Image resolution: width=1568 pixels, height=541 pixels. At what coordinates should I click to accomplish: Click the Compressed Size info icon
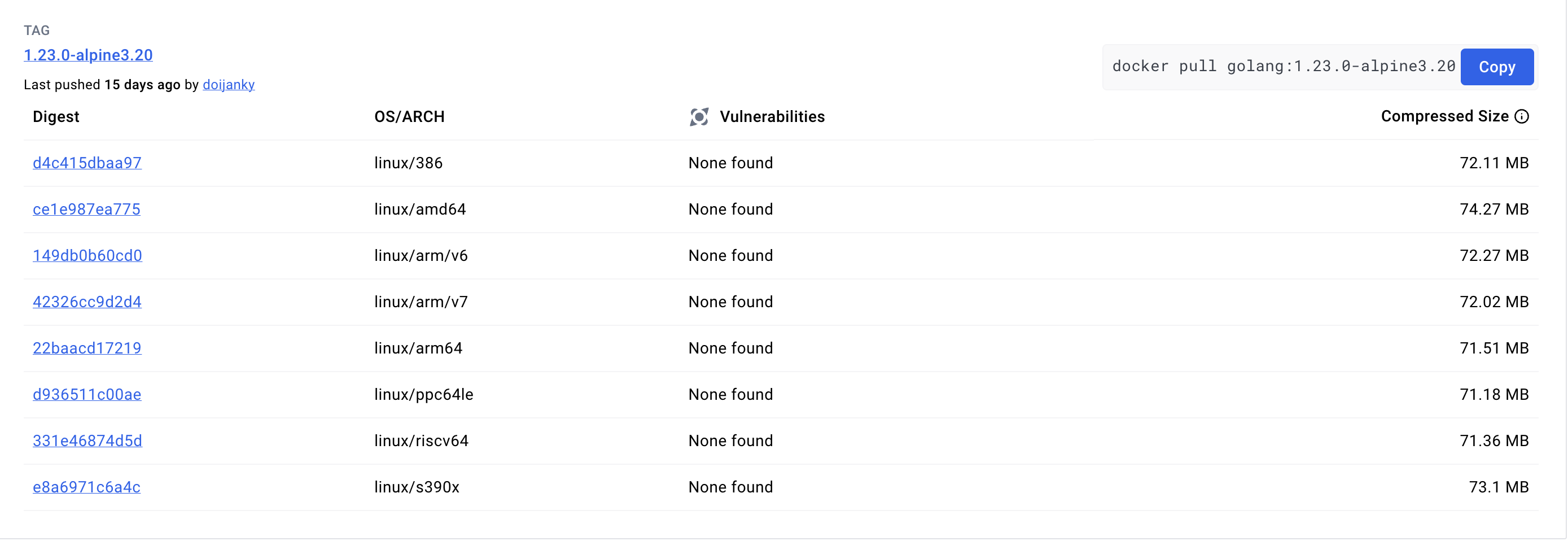click(x=1521, y=116)
